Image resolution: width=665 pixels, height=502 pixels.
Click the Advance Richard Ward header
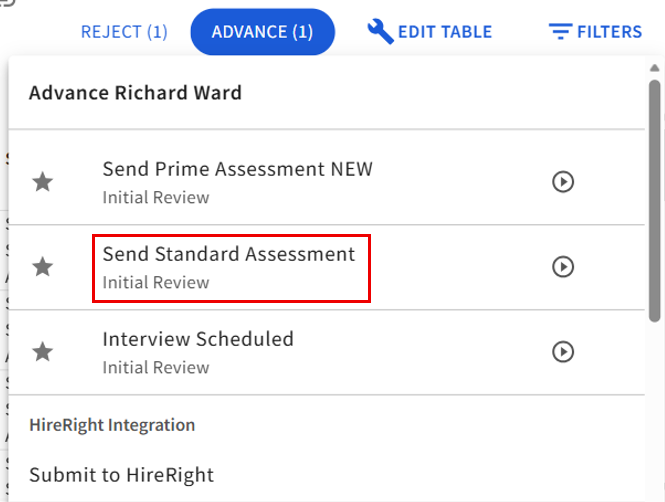135,93
